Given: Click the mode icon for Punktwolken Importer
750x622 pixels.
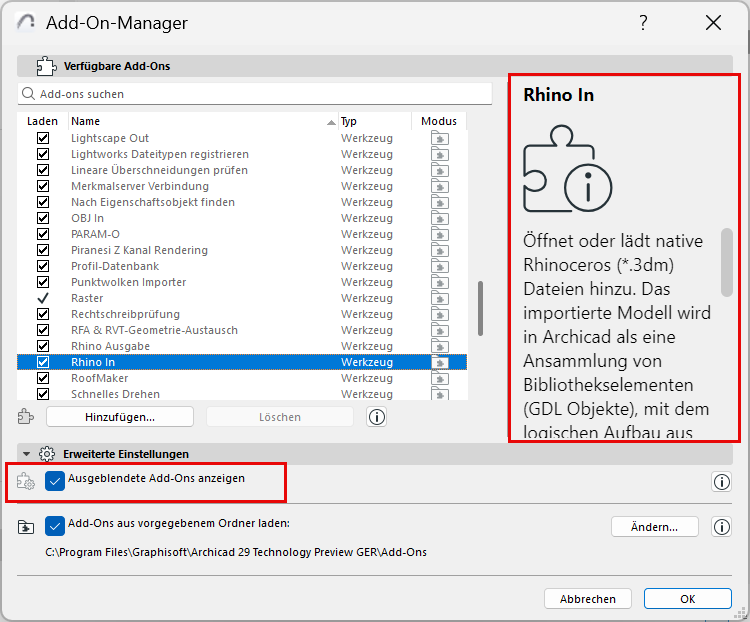Looking at the screenshot, I should 440,283.
